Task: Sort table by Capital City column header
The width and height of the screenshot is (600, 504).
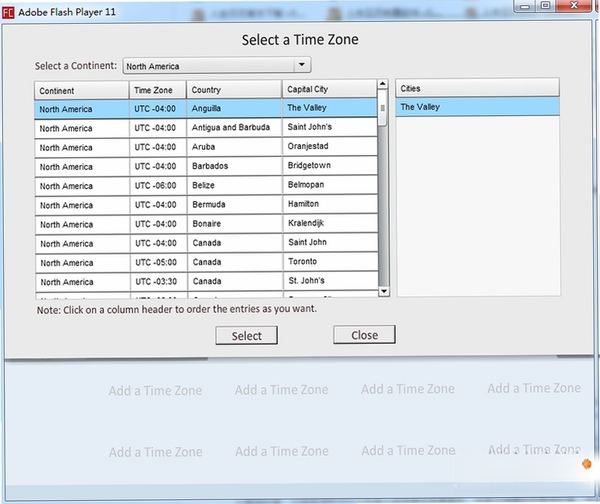Action: tap(329, 89)
